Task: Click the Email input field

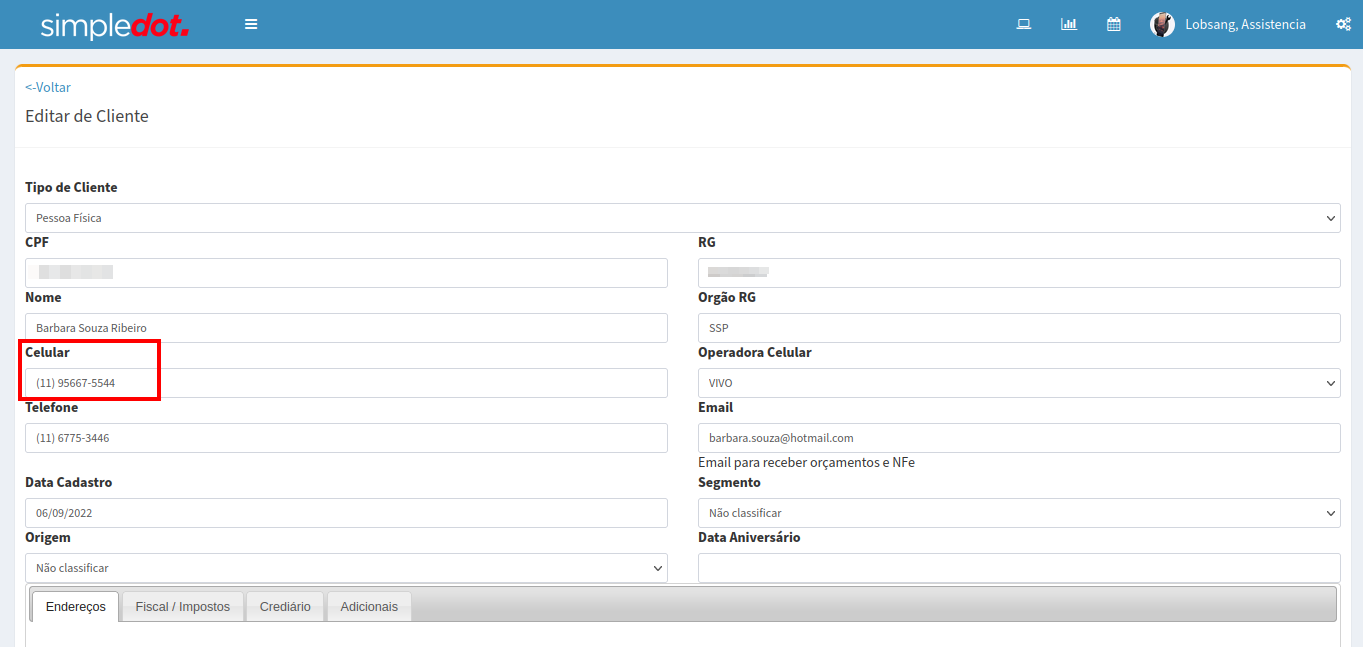Action: pos(1018,438)
